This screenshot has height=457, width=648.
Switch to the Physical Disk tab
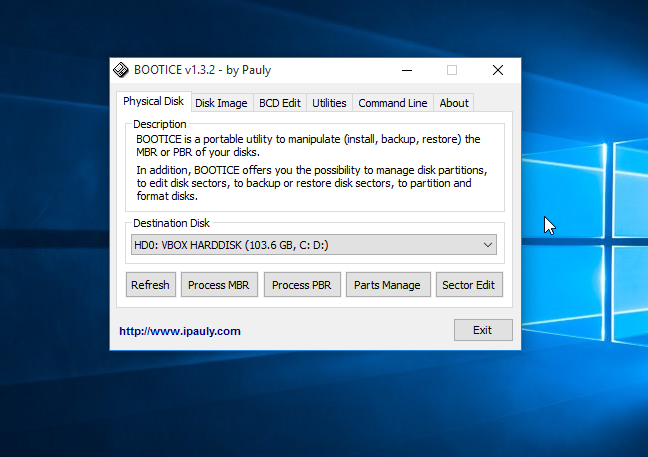tap(153, 102)
